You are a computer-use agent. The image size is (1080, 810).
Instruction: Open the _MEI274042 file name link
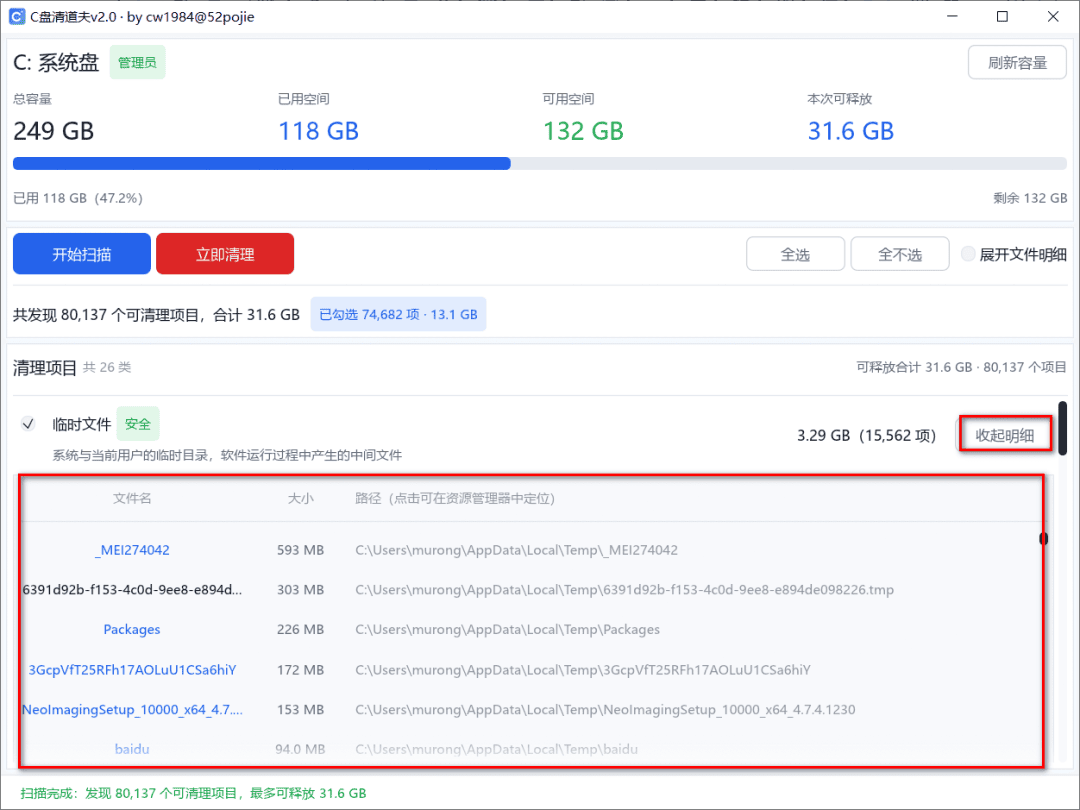pyautogui.click(x=132, y=550)
